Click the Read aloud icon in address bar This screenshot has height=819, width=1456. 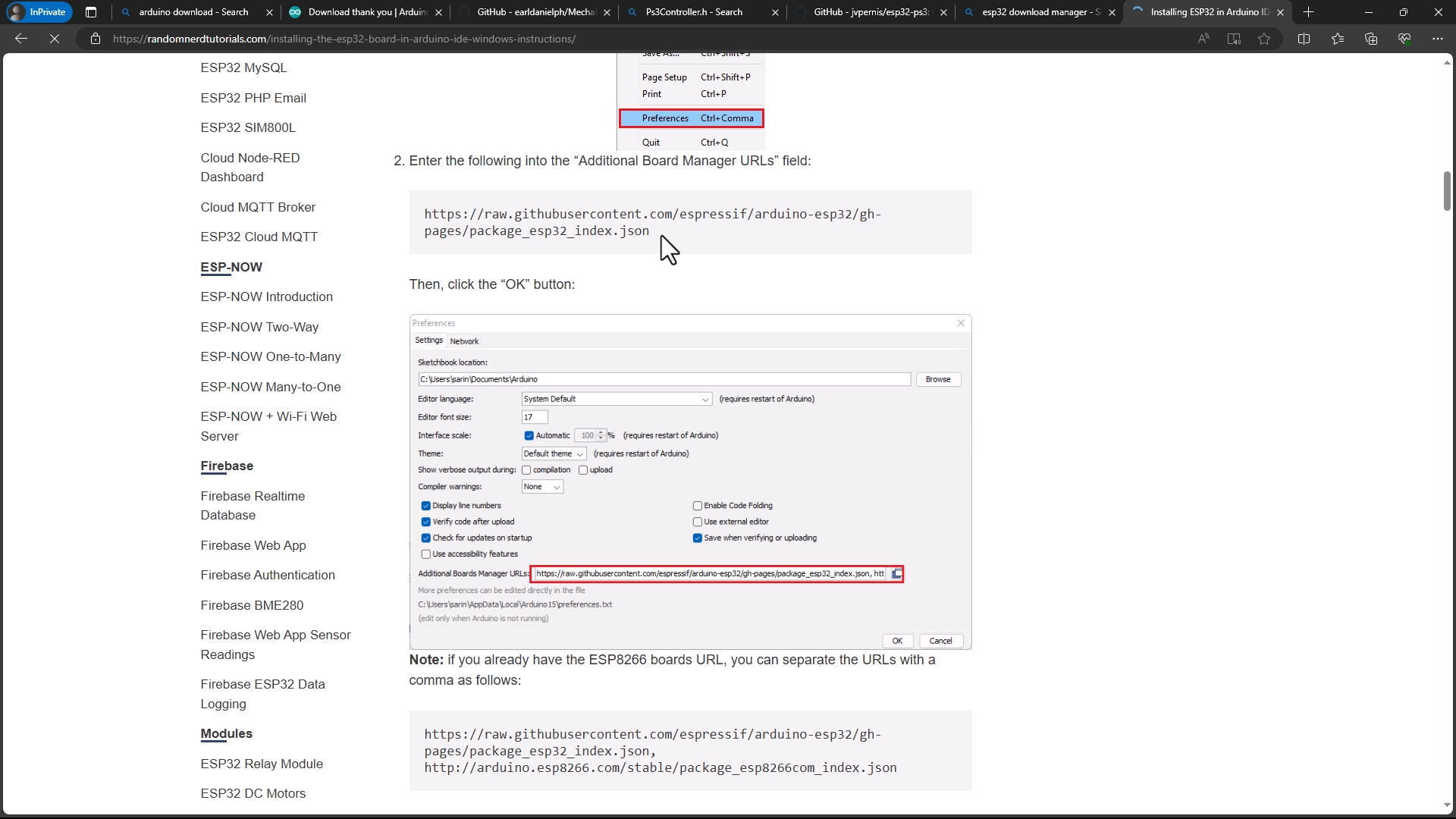click(x=1203, y=39)
